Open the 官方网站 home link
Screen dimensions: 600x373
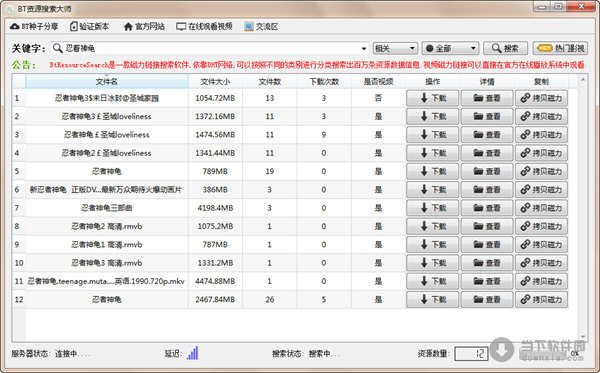pyautogui.click(x=144, y=26)
